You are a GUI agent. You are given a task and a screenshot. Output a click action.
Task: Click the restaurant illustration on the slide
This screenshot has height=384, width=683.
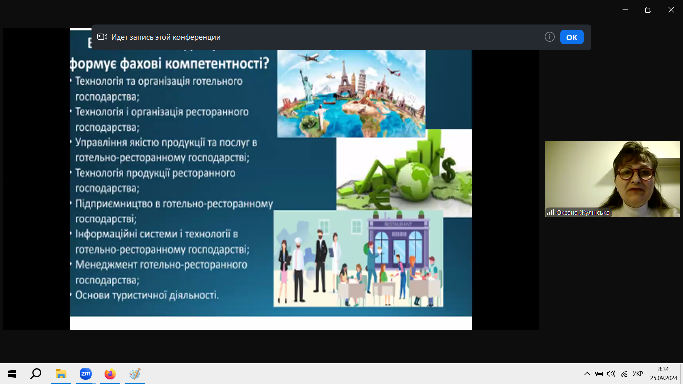pyautogui.click(x=358, y=259)
